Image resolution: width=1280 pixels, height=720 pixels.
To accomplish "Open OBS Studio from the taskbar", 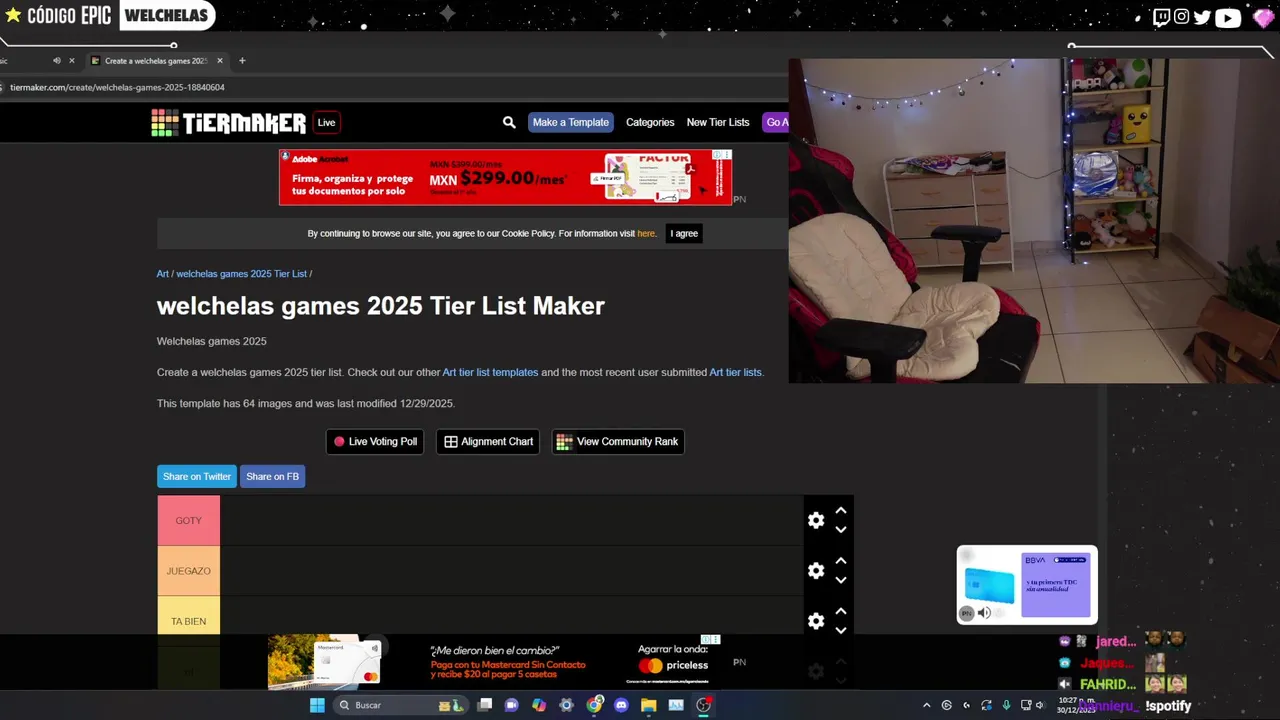I will click(x=703, y=705).
